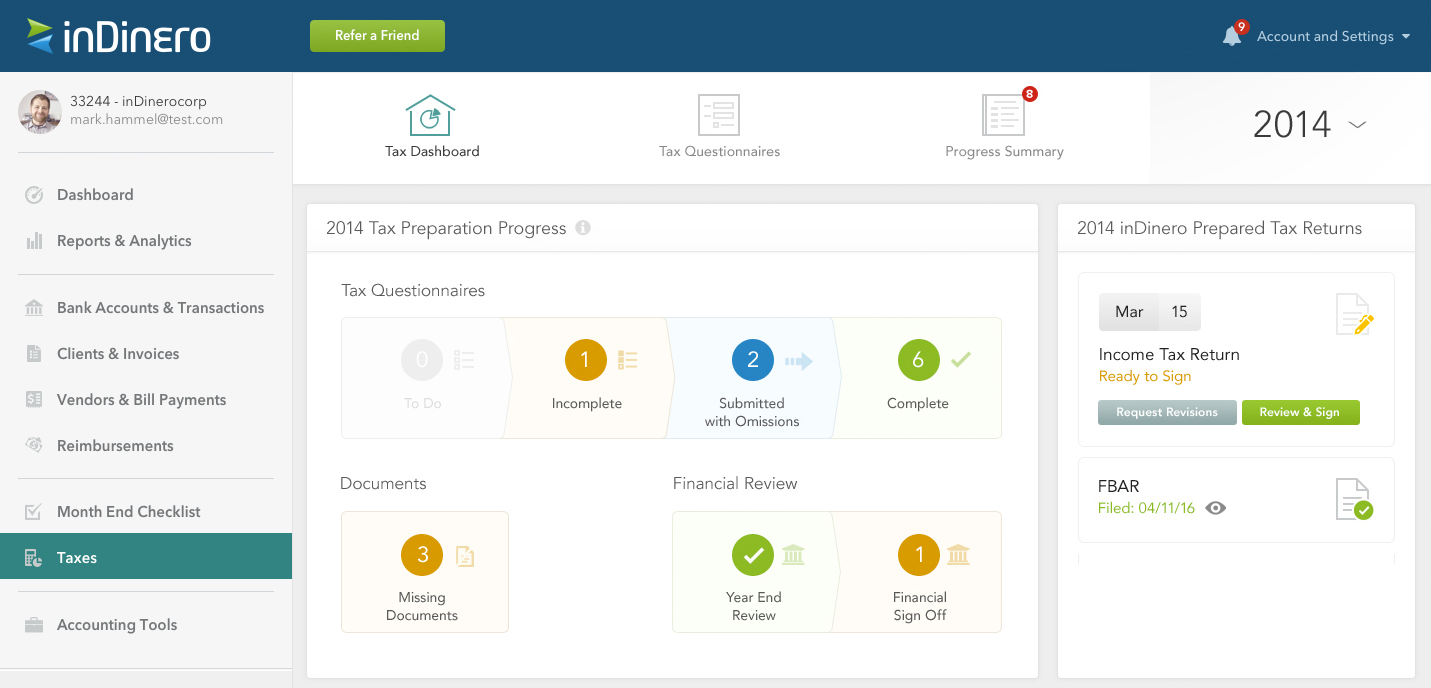Click the orange 1 Incomplete circle
This screenshot has width=1431, height=688.
tap(586, 361)
